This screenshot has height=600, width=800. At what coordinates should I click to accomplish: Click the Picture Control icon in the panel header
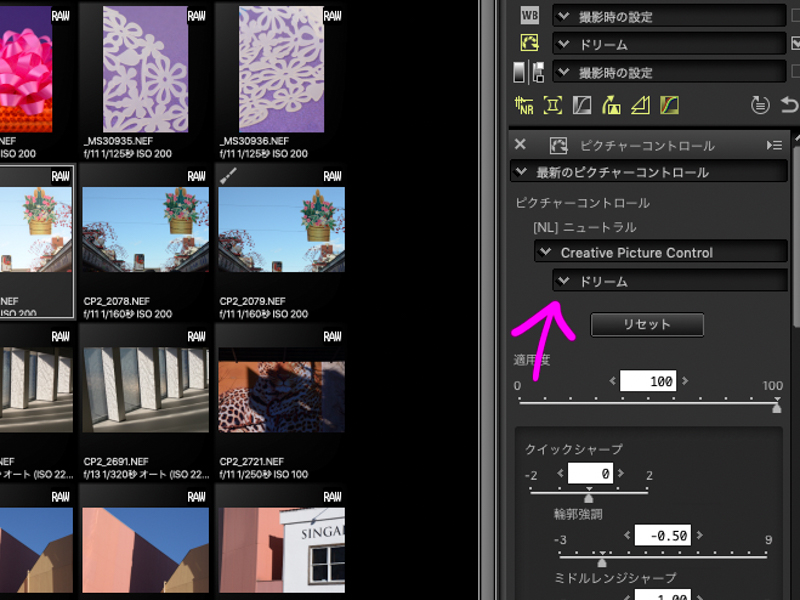[x=558, y=145]
